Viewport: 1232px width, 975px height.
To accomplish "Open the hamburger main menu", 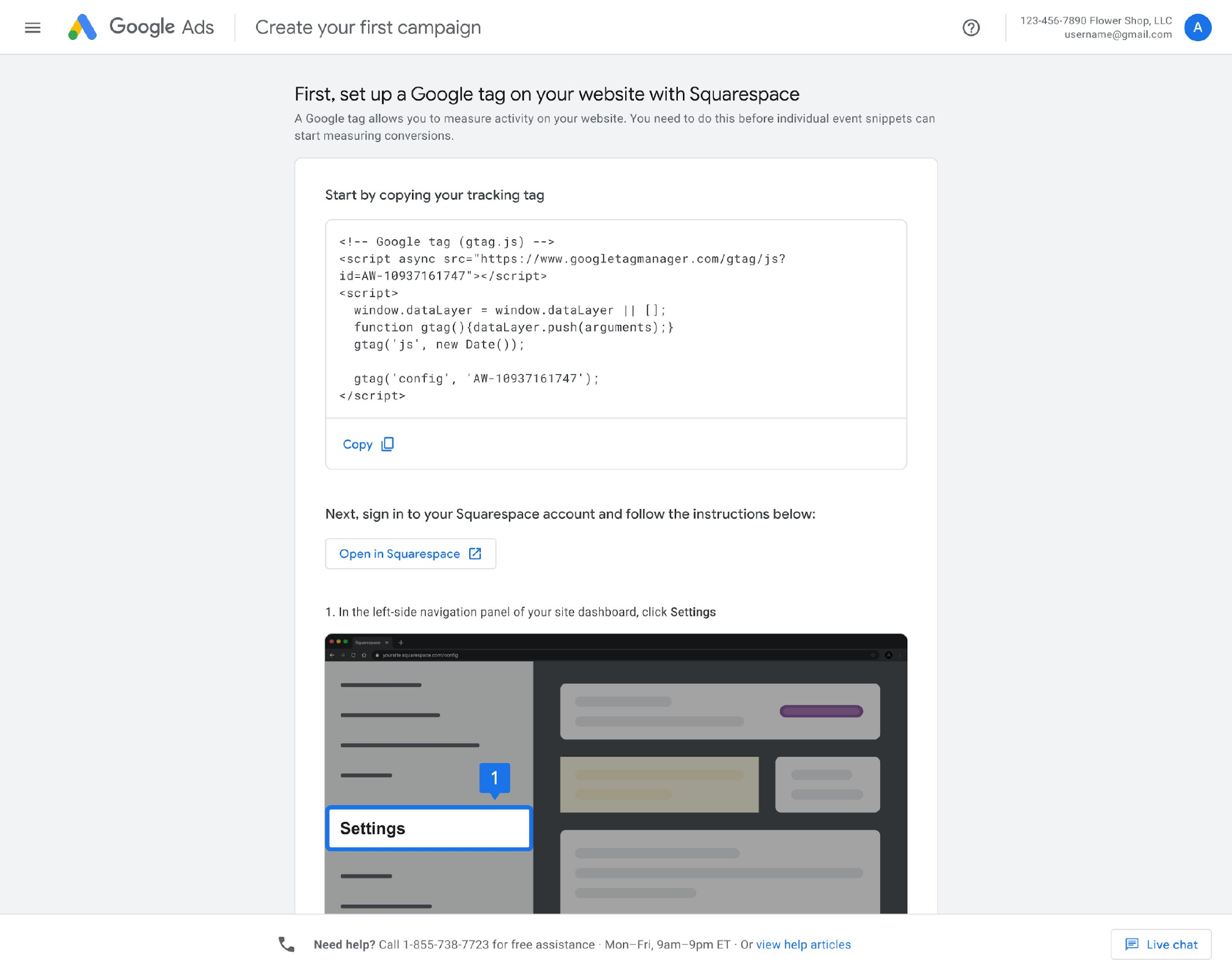I will tap(32, 27).
